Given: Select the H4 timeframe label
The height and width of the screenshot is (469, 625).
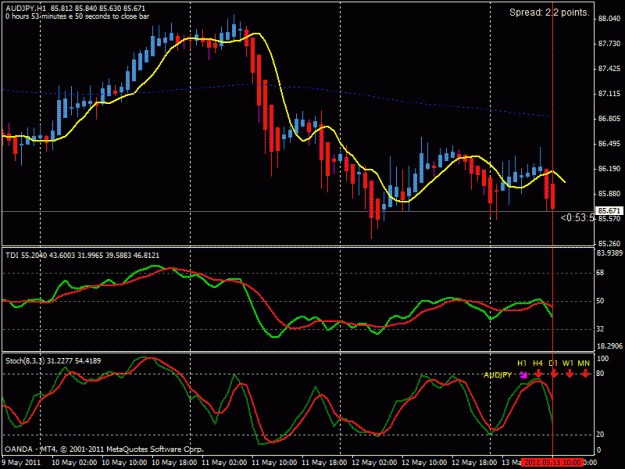Looking at the screenshot, I should coord(538,363).
